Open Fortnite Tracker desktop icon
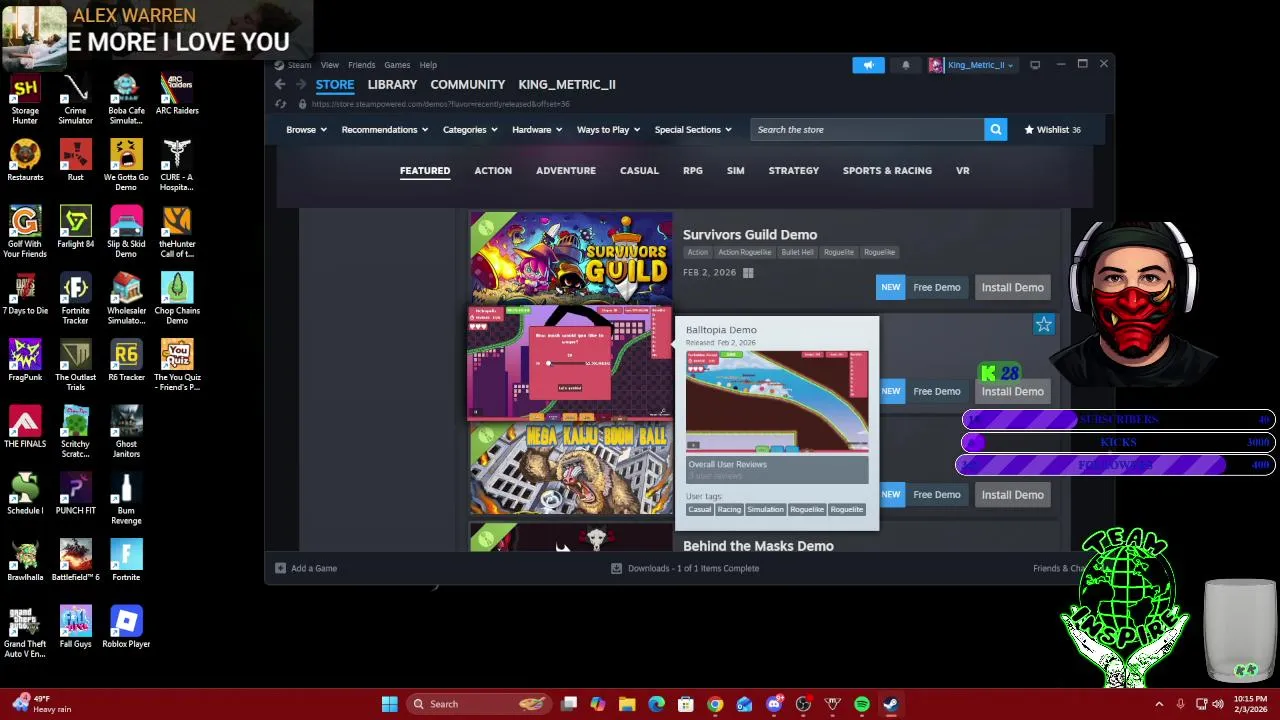1280x720 pixels. point(75,299)
